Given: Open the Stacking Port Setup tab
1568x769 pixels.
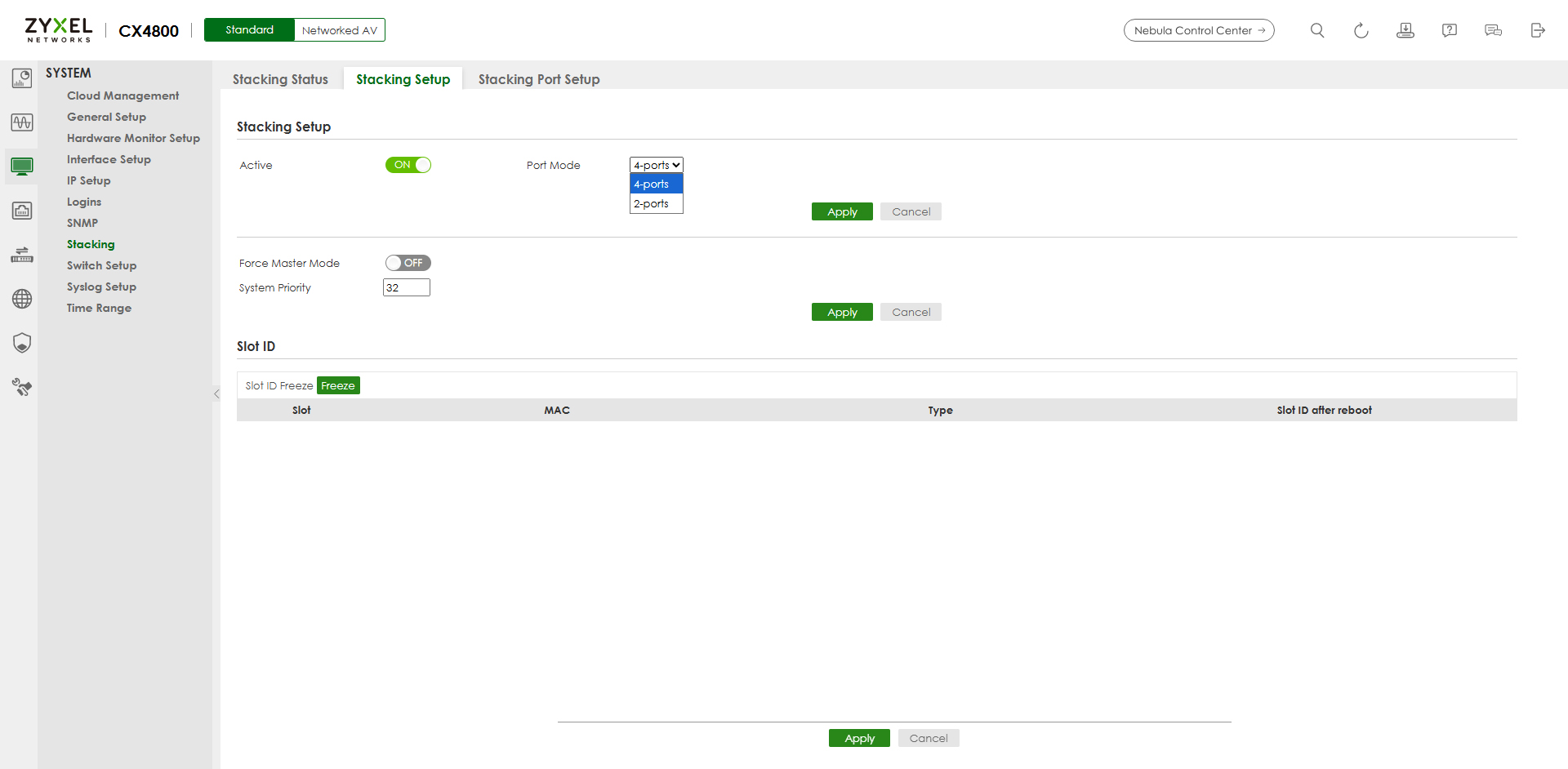Looking at the screenshot, I should tap(538, 79).
